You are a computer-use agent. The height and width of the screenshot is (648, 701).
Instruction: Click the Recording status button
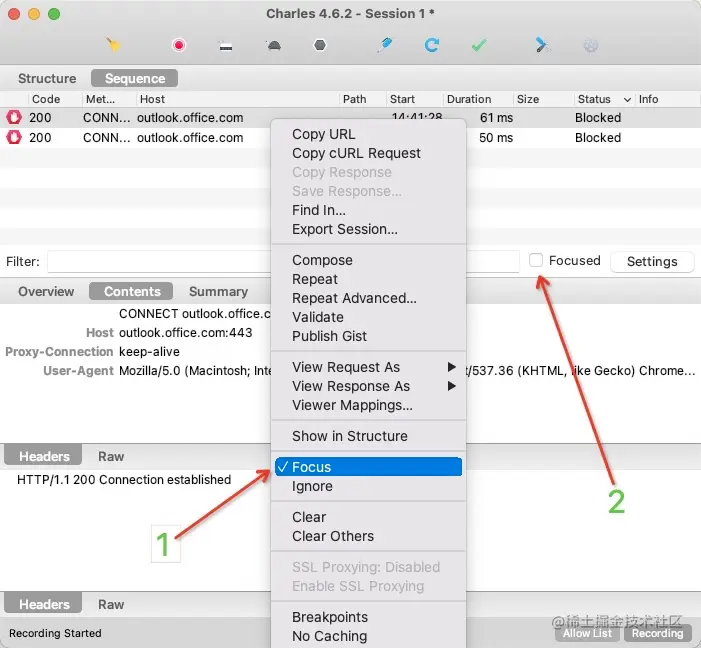pyautogui.click(x=657, y=633)
